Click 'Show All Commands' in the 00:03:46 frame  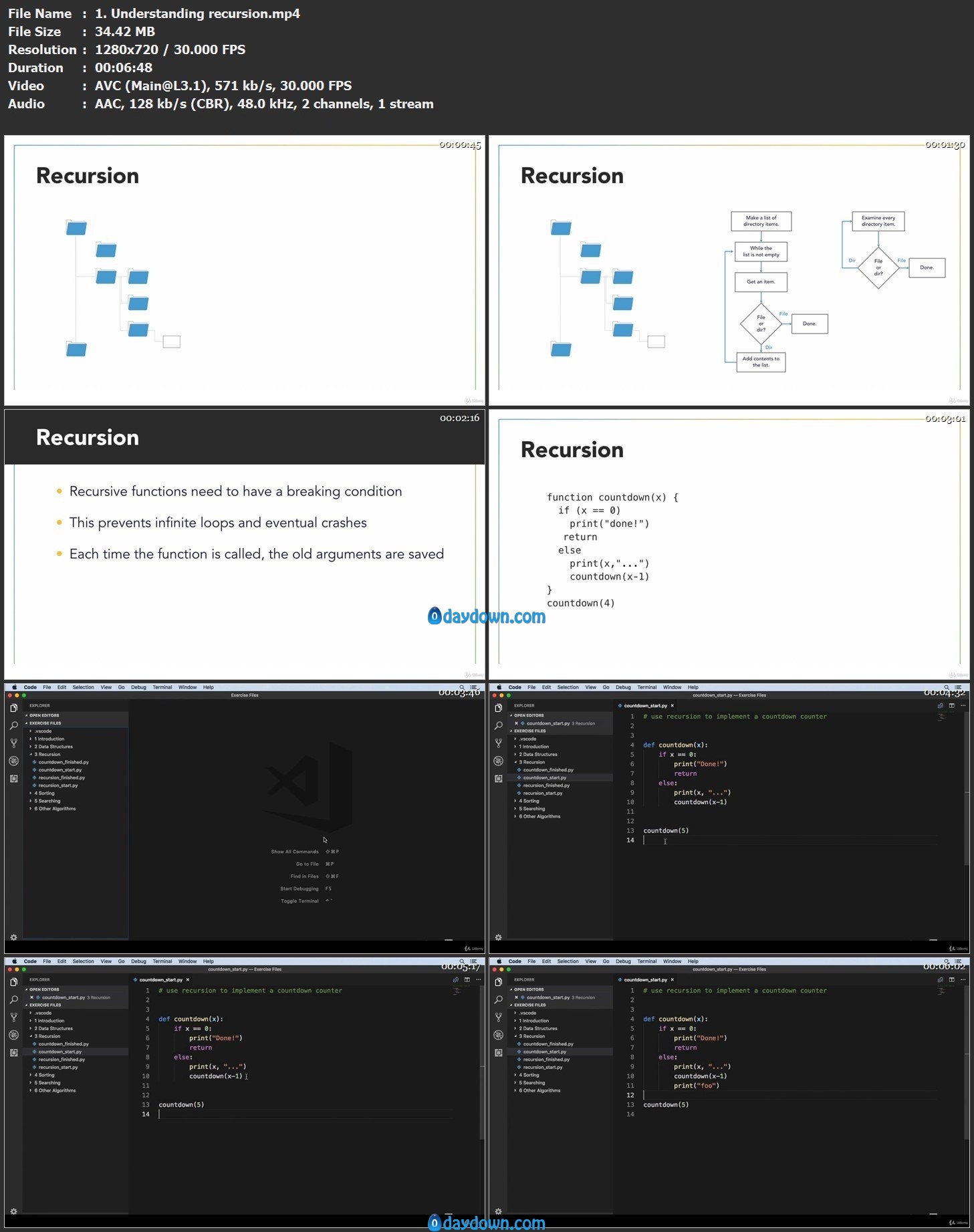(x=295, y=852)
